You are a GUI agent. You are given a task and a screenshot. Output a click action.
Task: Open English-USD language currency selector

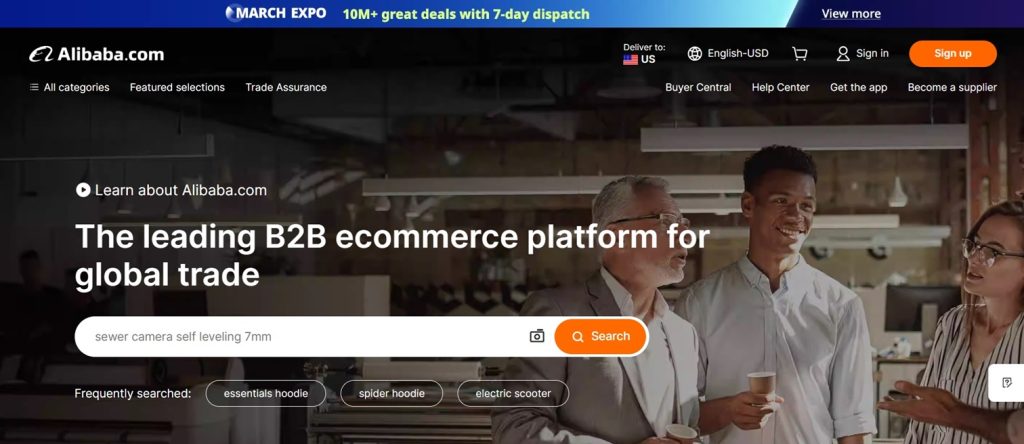pos(728,54)
